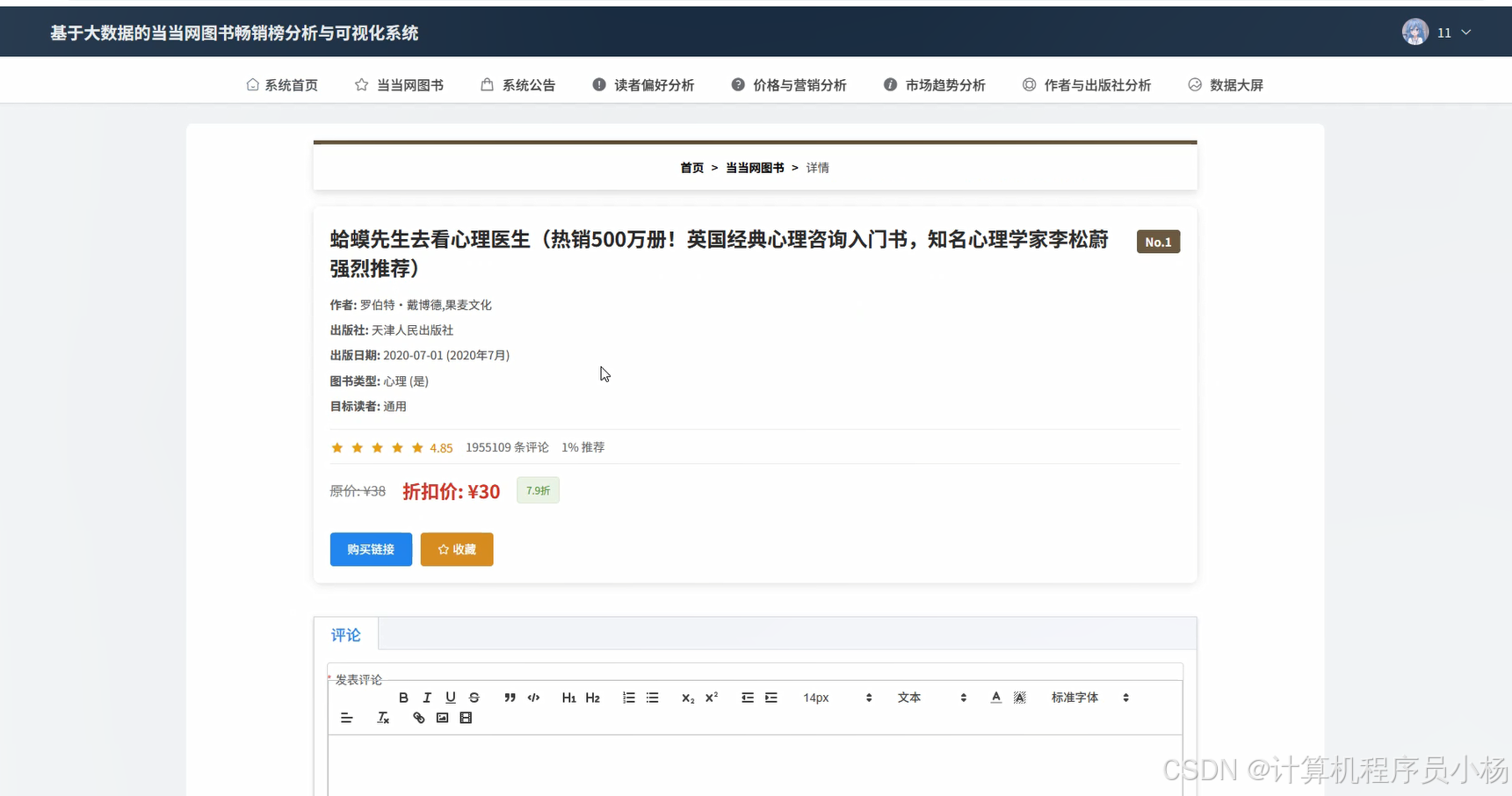Click the 详情 breadcrumb text
Viewport: 1512px width, 796px height.
(x=818, y=168)
